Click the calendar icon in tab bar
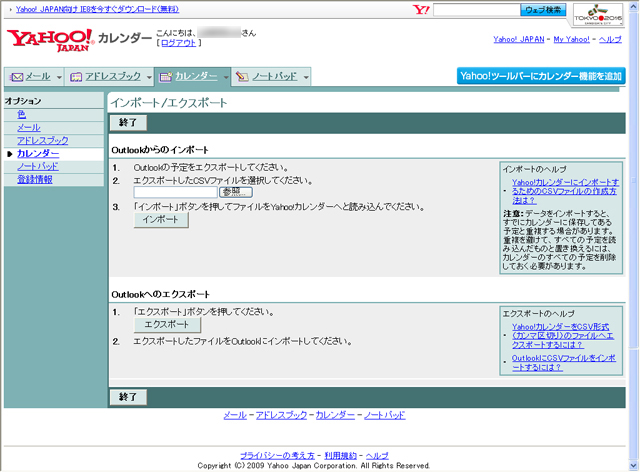This screenshot has width=640, height=472. pyautogui.click(x=165, y=77)
